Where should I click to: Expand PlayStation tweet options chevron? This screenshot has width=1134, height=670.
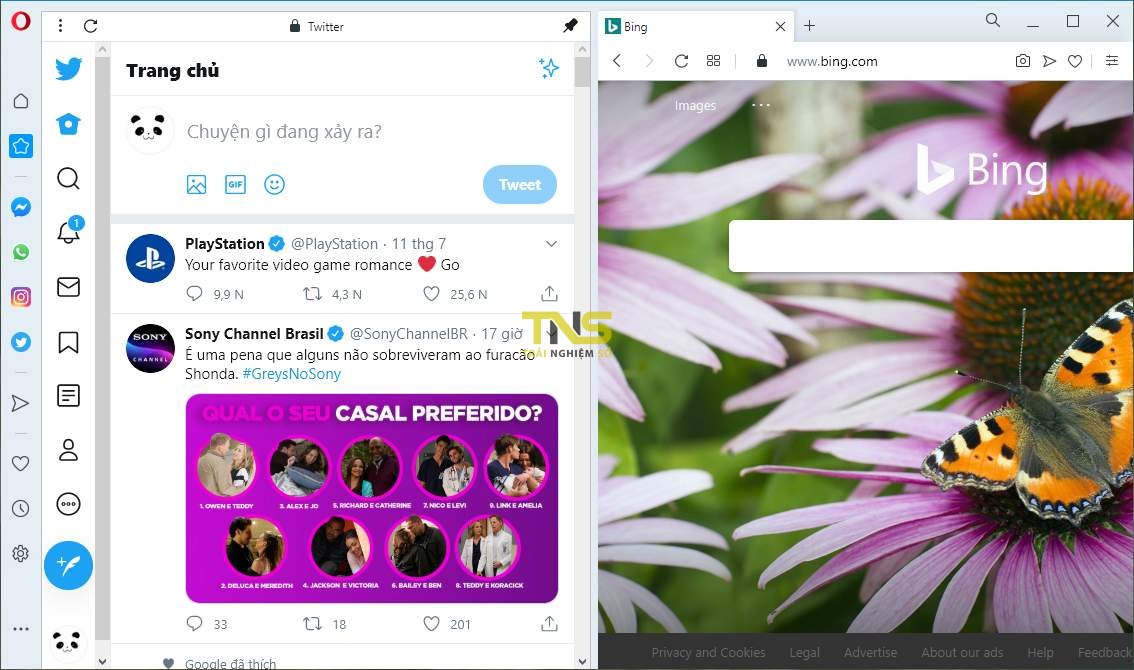(x=551, y=244)
